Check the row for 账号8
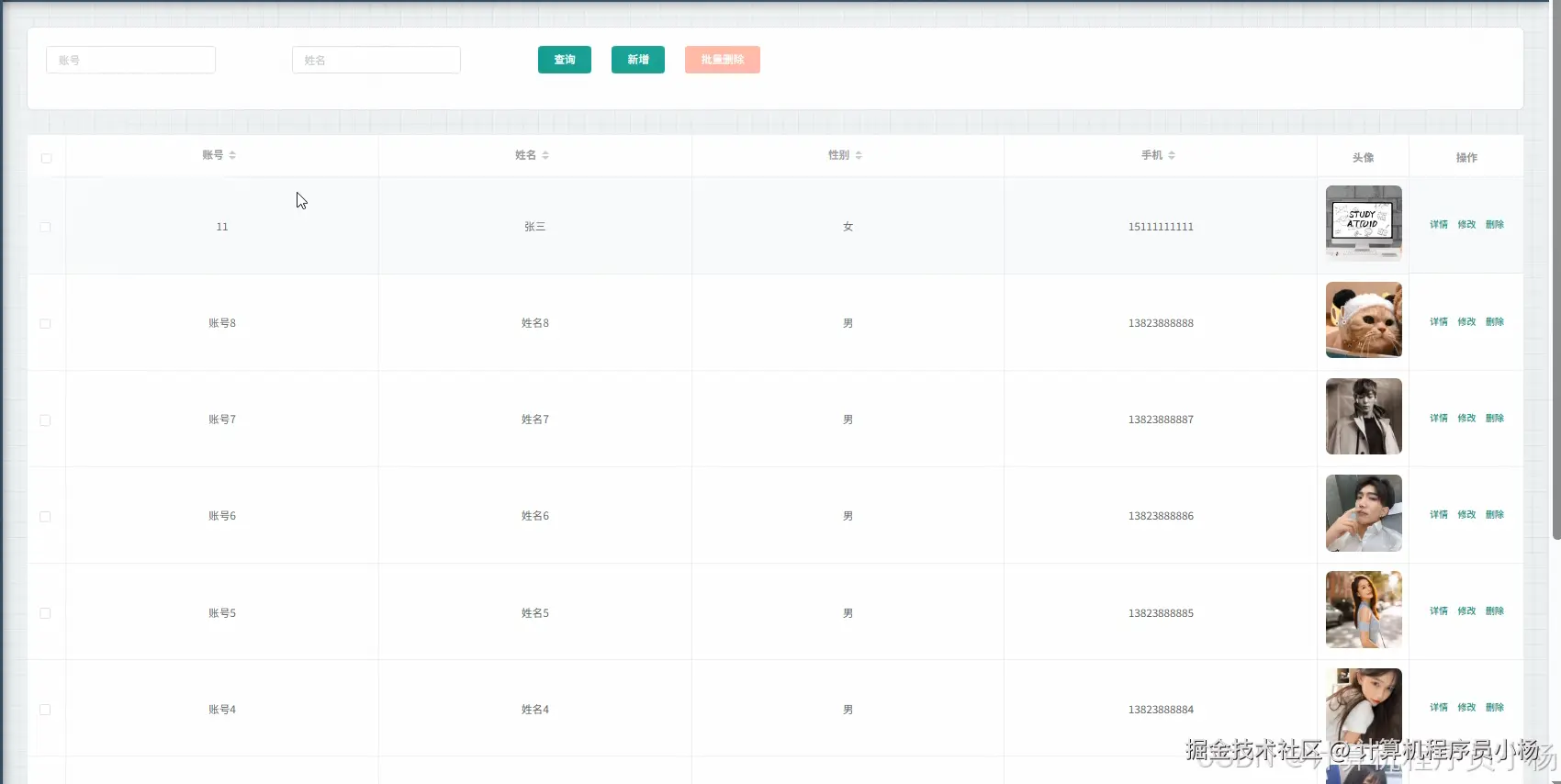Viewport: 1561px width, 784px height. point(45,323)
